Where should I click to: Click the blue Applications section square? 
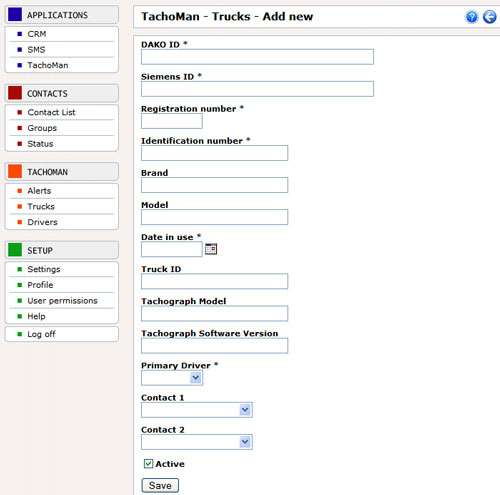tap(15, 15)
